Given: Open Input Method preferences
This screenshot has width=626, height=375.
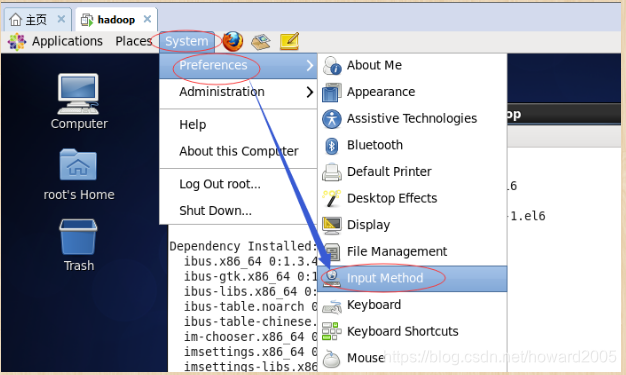Looking at the screenshot, I should point(412,278).
